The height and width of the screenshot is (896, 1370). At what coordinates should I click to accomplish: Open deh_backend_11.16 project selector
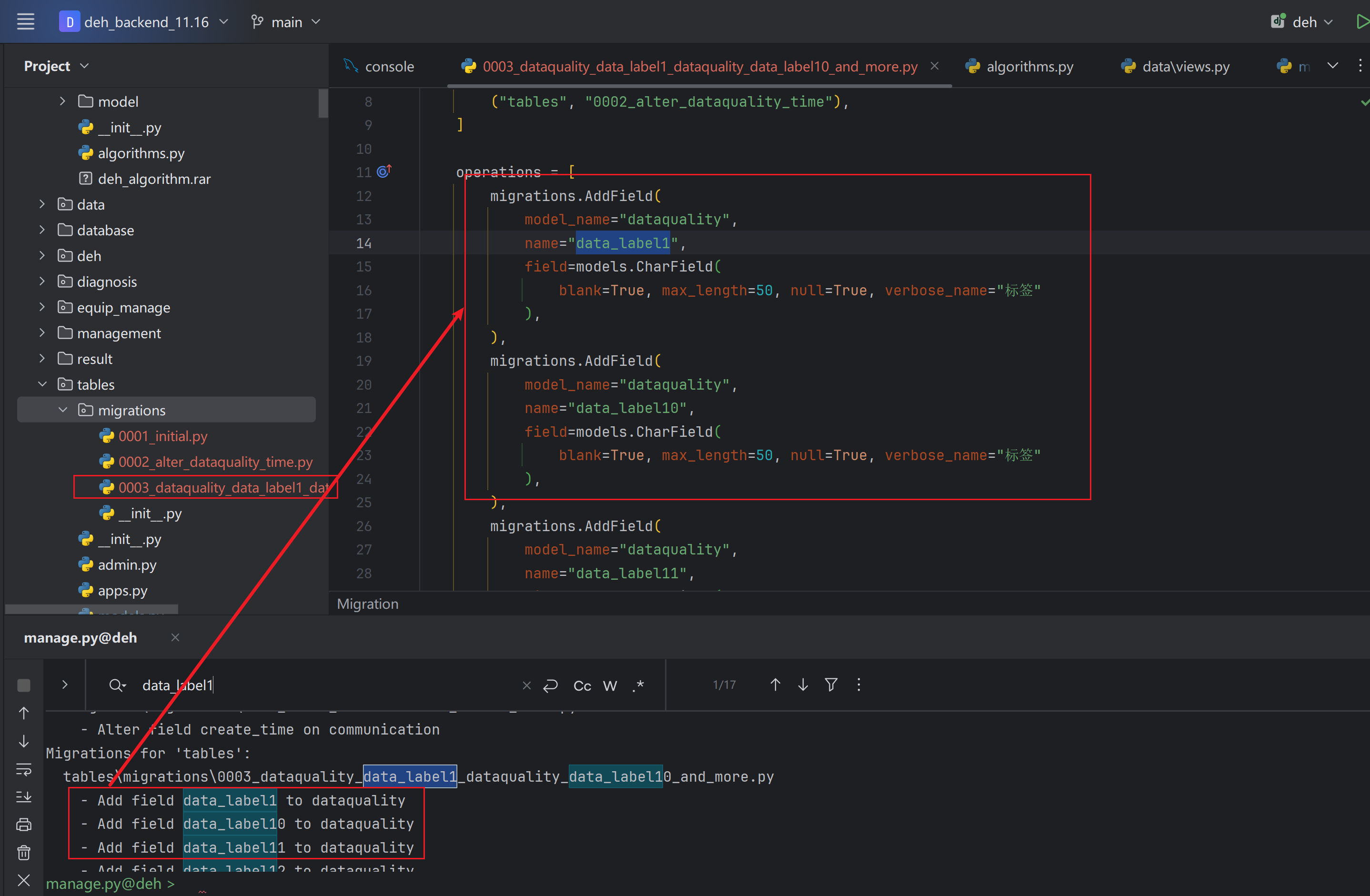(x=145, y=22)
